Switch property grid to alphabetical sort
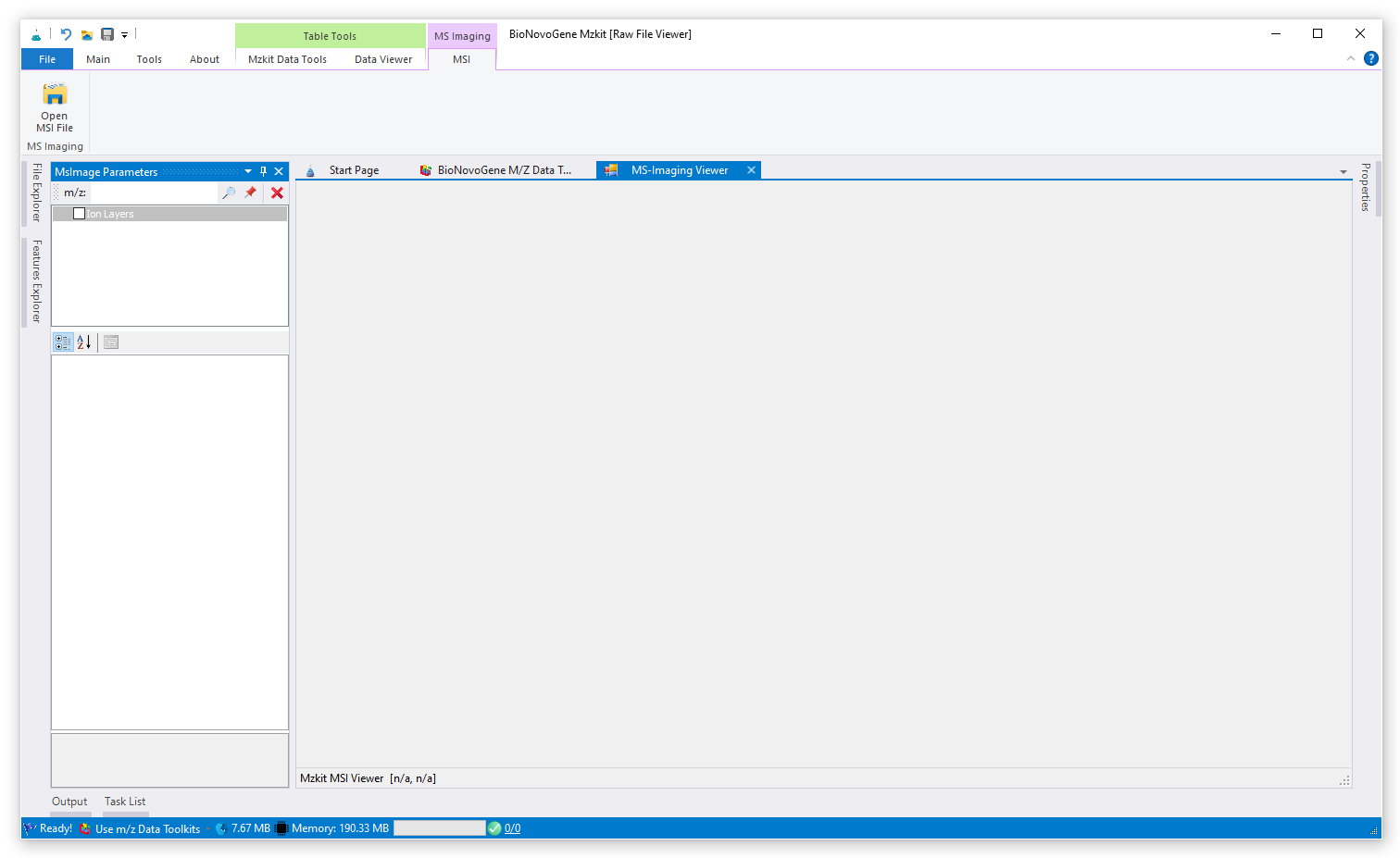The width and height of the screenshot is (1400, 858). pyautogui.click(x=84, y=342)
